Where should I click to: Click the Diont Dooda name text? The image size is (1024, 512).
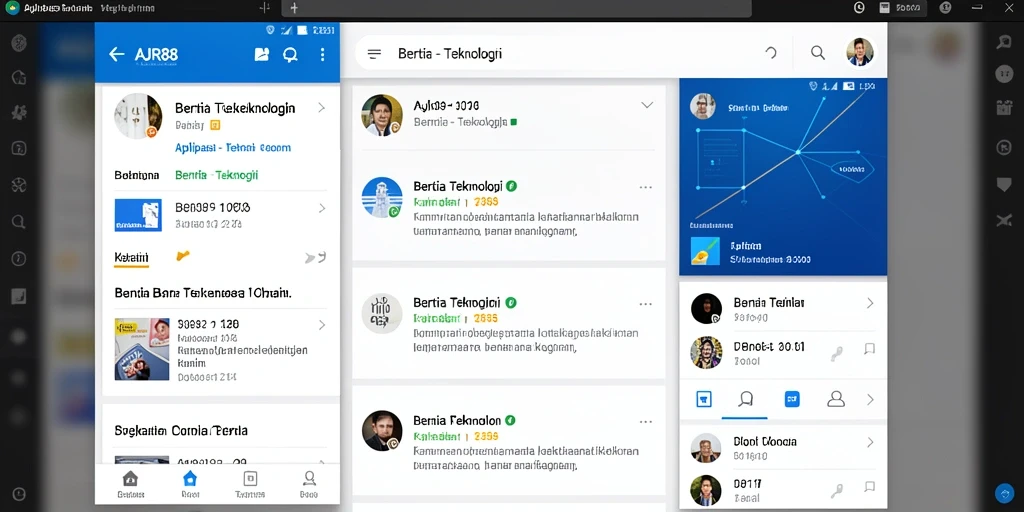coord(765,441)
